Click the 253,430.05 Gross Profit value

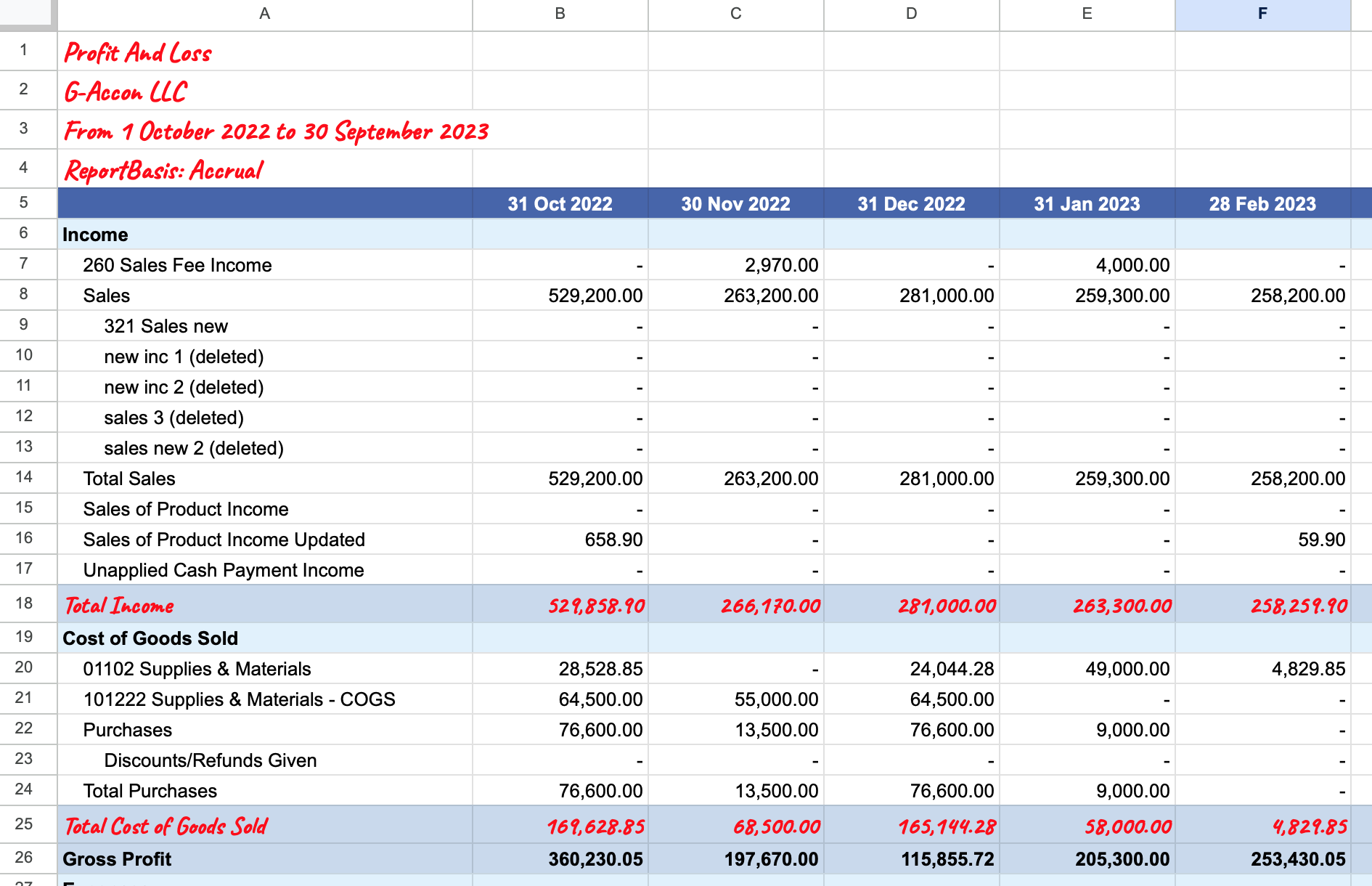(1263, 859)
